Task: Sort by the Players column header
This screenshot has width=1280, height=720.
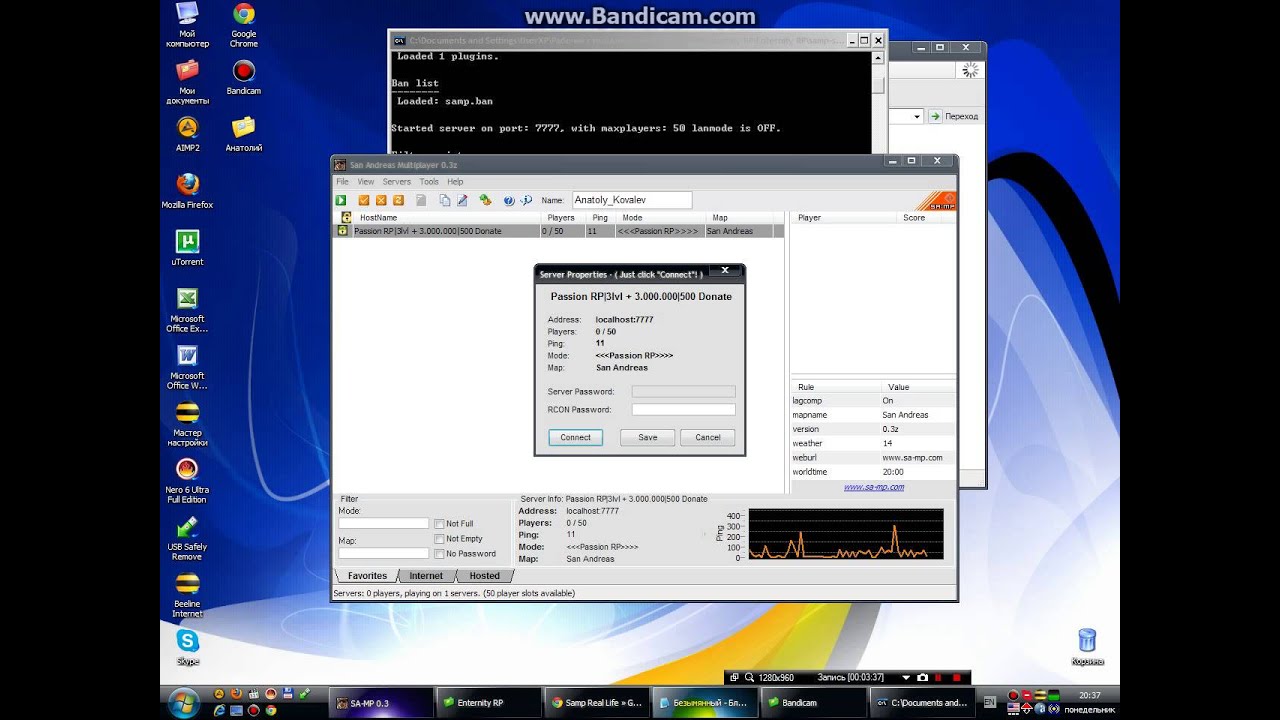Action: [564, 217]
